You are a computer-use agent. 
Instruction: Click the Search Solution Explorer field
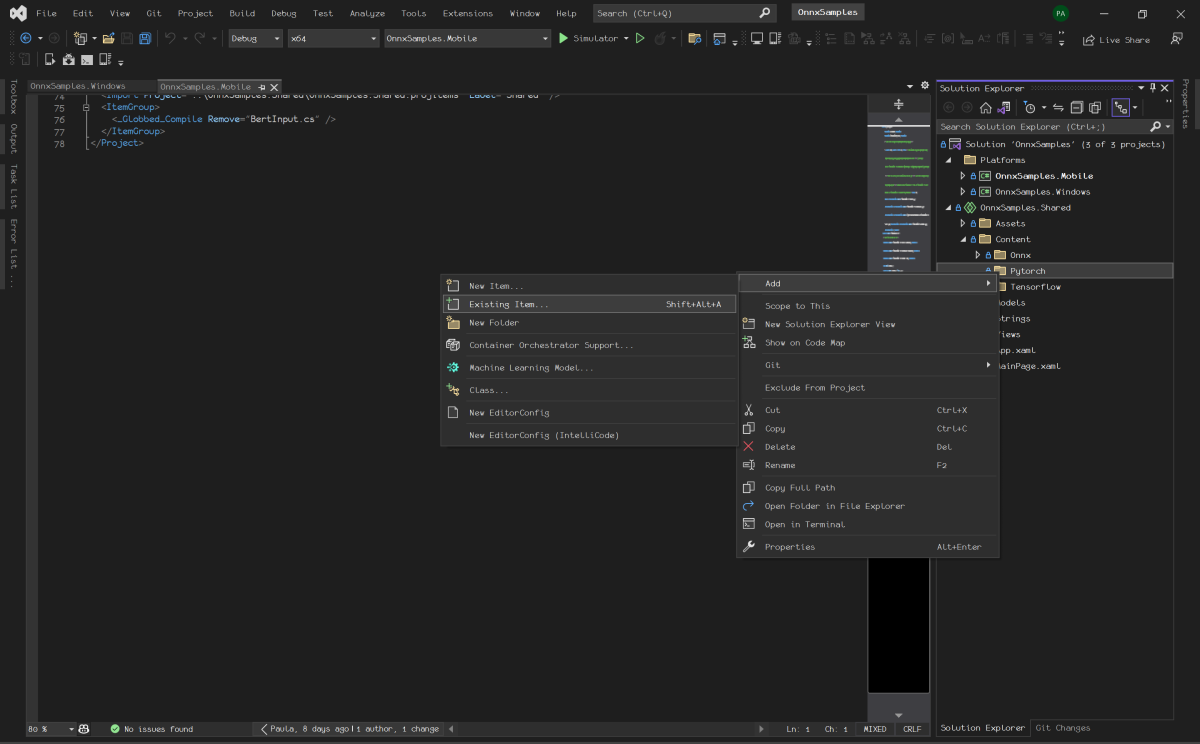coord(1040,127)
